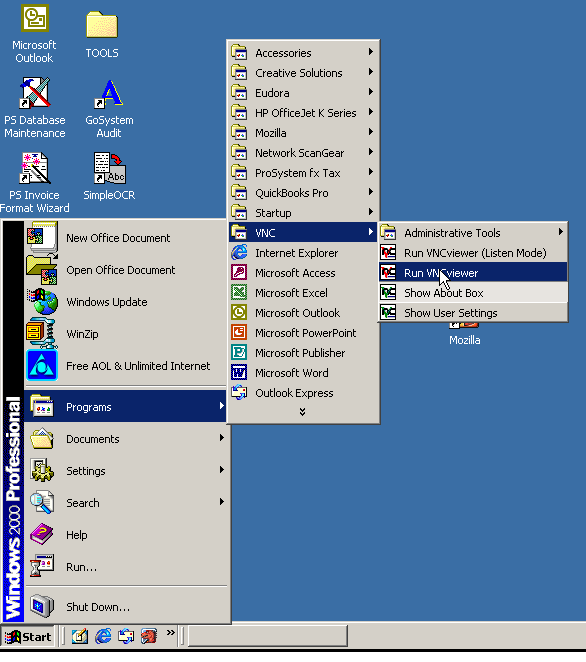This screenshot has height=662, width=586.
Task: Launch SimpleOCR desktop shortcut
Action: click(x=109, y=168)
